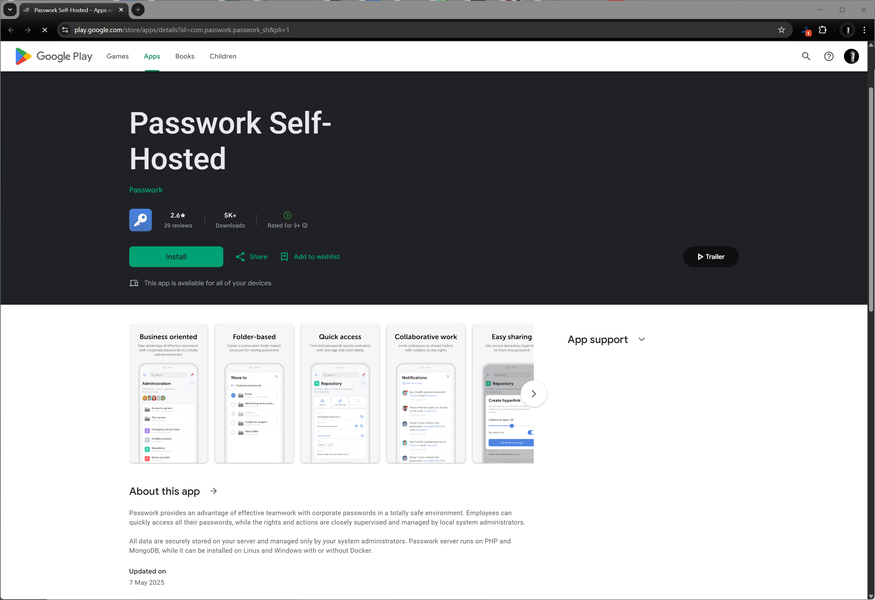Open the Chrome profile icon

tap(847, 30)
